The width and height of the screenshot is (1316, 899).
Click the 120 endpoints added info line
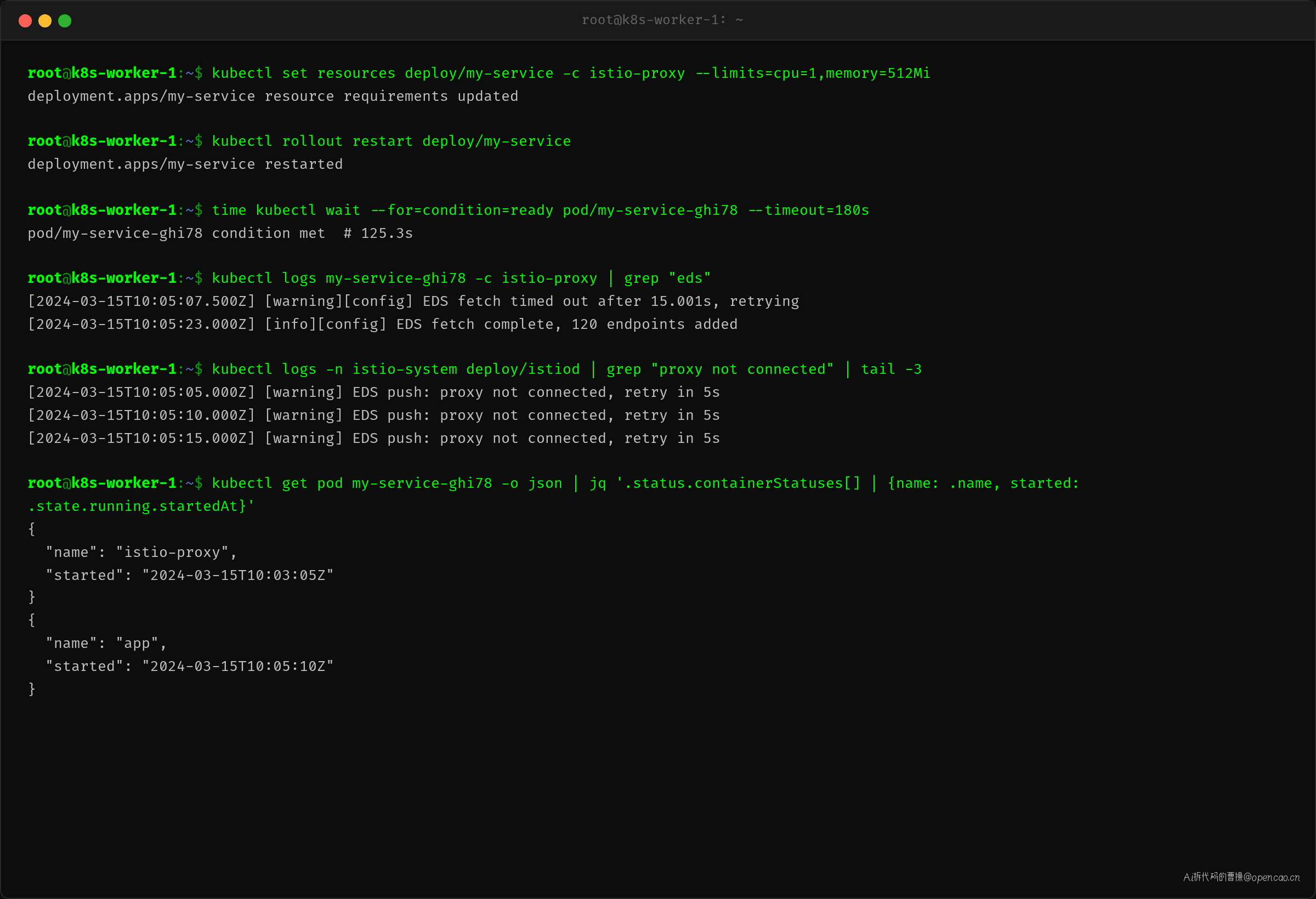pyautogui.click(x=383, y=325)
